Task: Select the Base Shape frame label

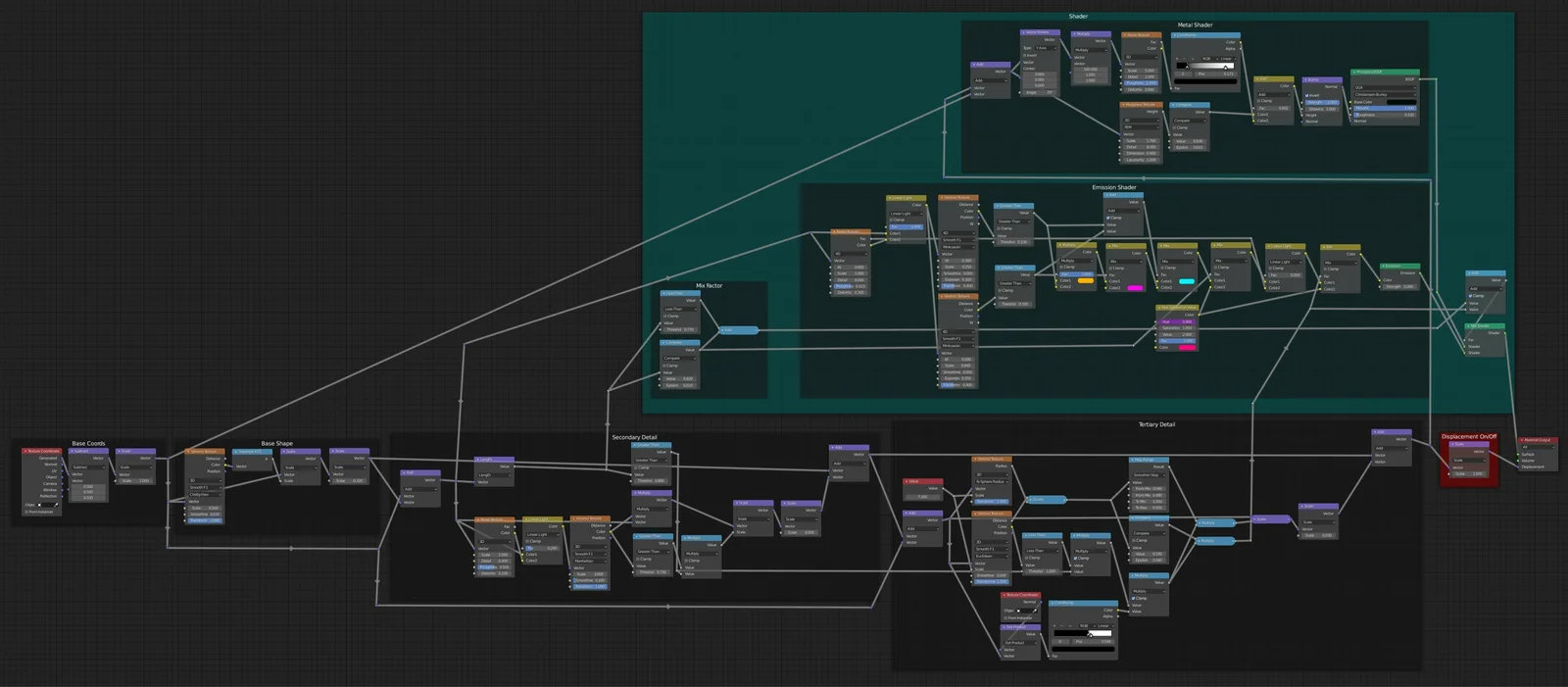Action: click(276, 443)
